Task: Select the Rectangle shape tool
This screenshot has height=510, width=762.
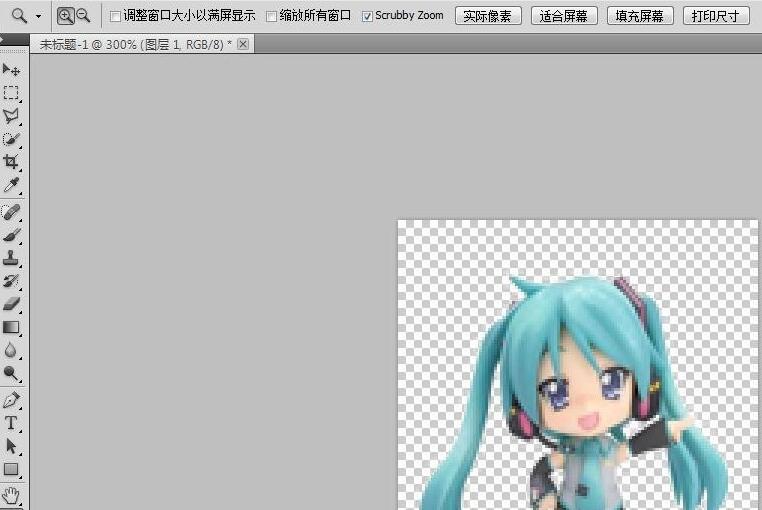Action: tap(11, 469)
